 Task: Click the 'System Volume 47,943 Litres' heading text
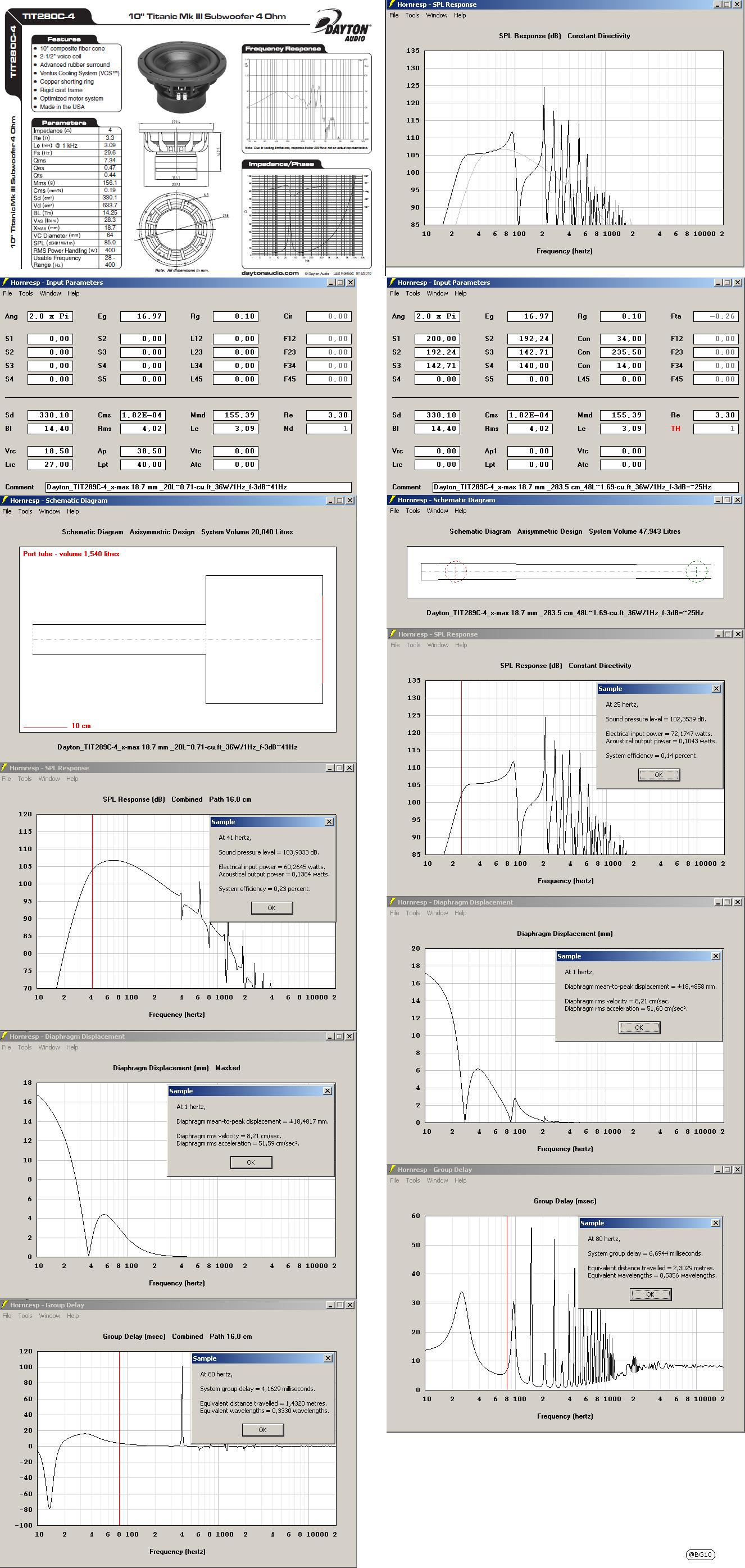(x=635, y=531)
